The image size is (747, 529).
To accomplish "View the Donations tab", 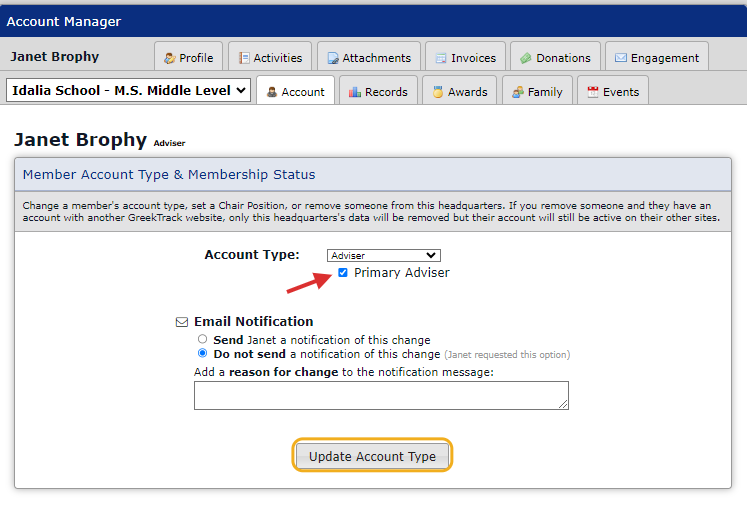I will pyautogui.click(x=555, y=58).
